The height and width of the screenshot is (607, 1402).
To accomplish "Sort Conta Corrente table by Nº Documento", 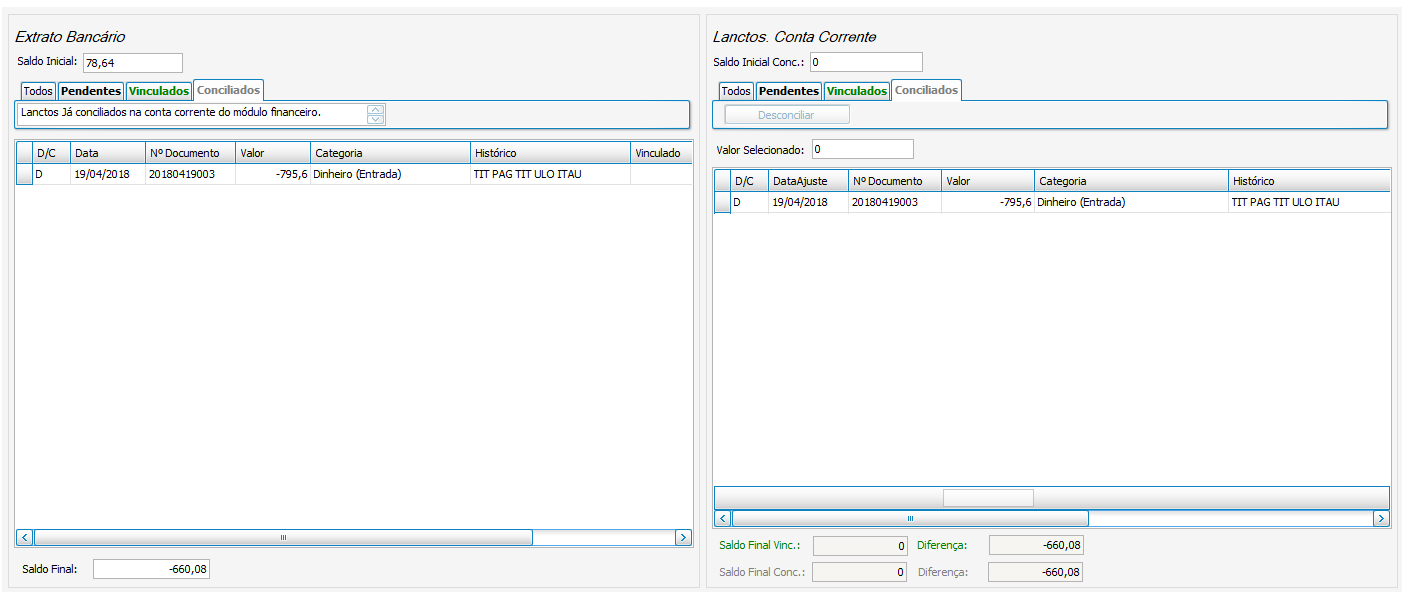I will 895,181.
